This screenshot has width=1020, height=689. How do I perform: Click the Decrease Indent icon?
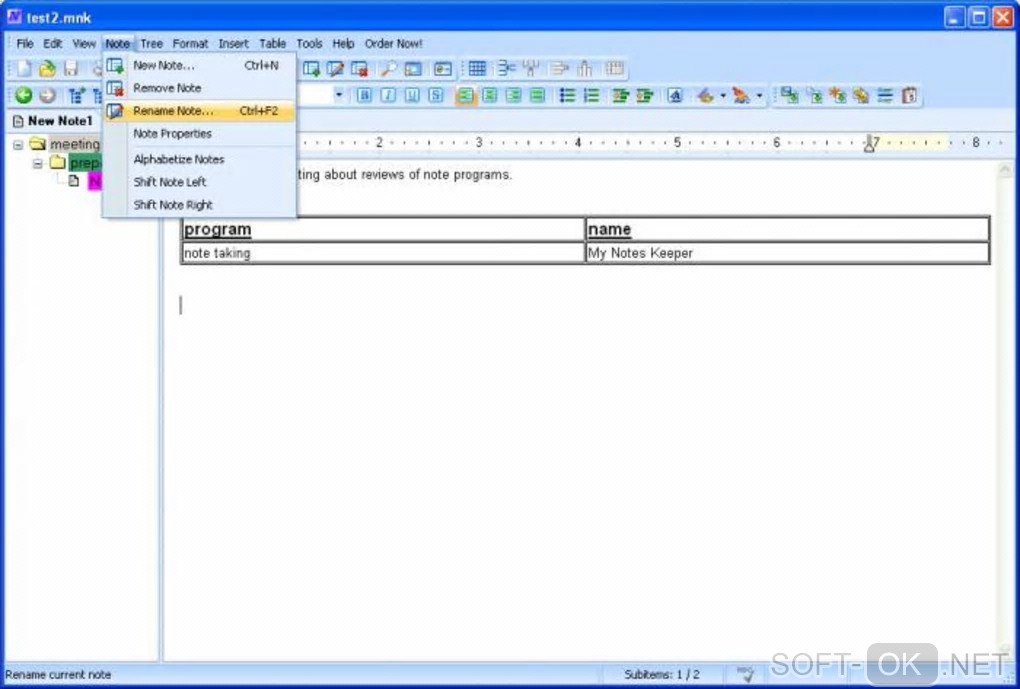click(620, 96)
